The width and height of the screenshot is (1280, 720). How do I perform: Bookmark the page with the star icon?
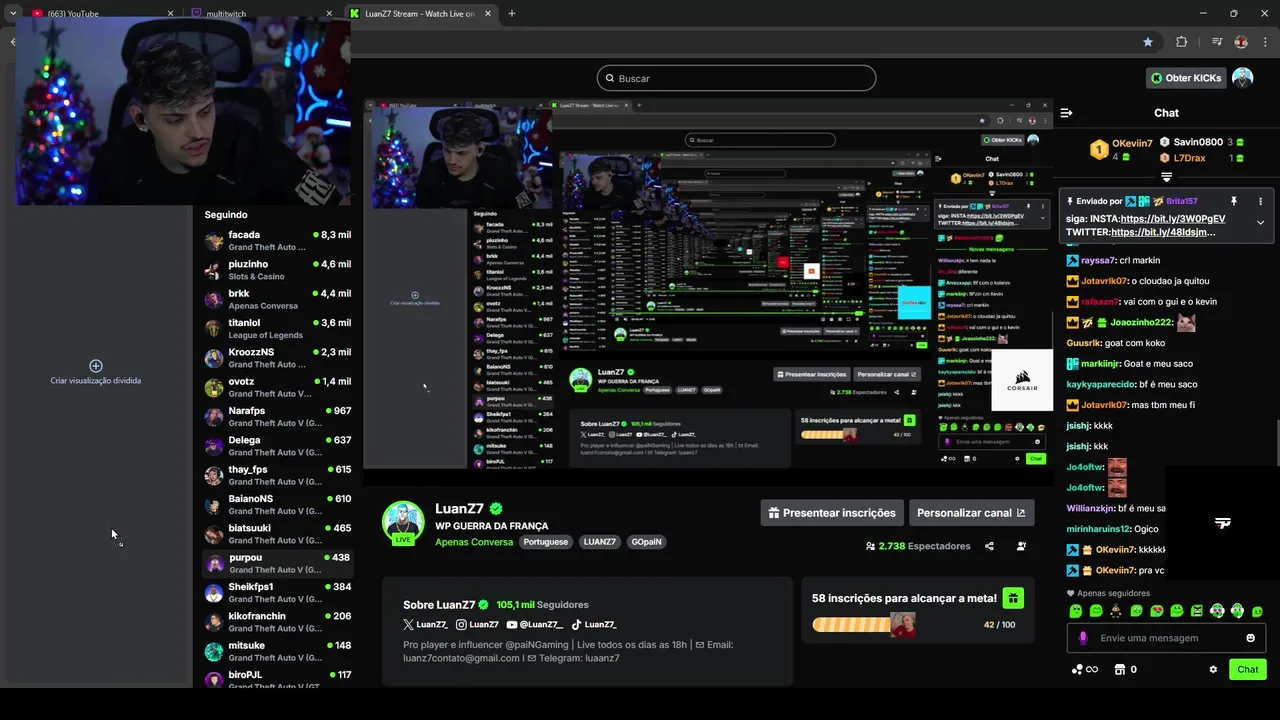pos(1148,42)
